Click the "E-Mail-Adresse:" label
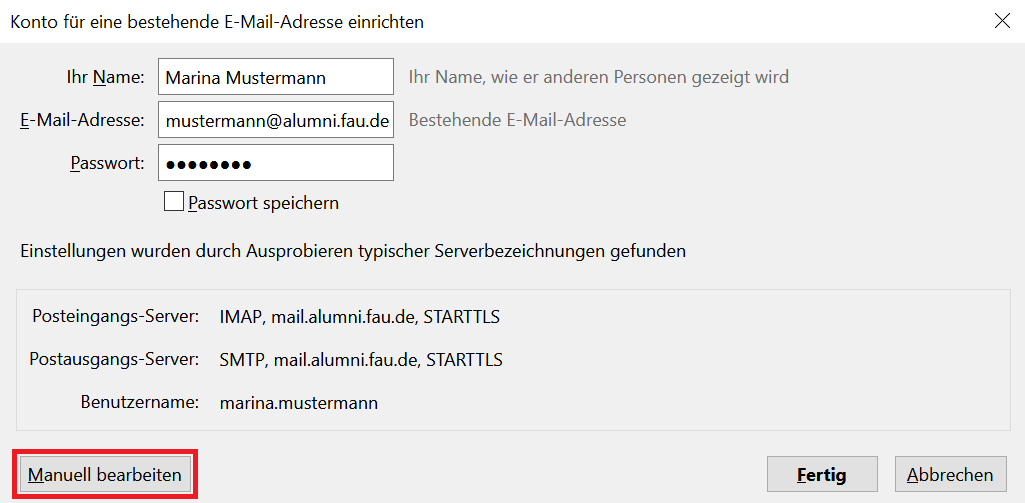Screen dimensions: 1025x503 83,120
